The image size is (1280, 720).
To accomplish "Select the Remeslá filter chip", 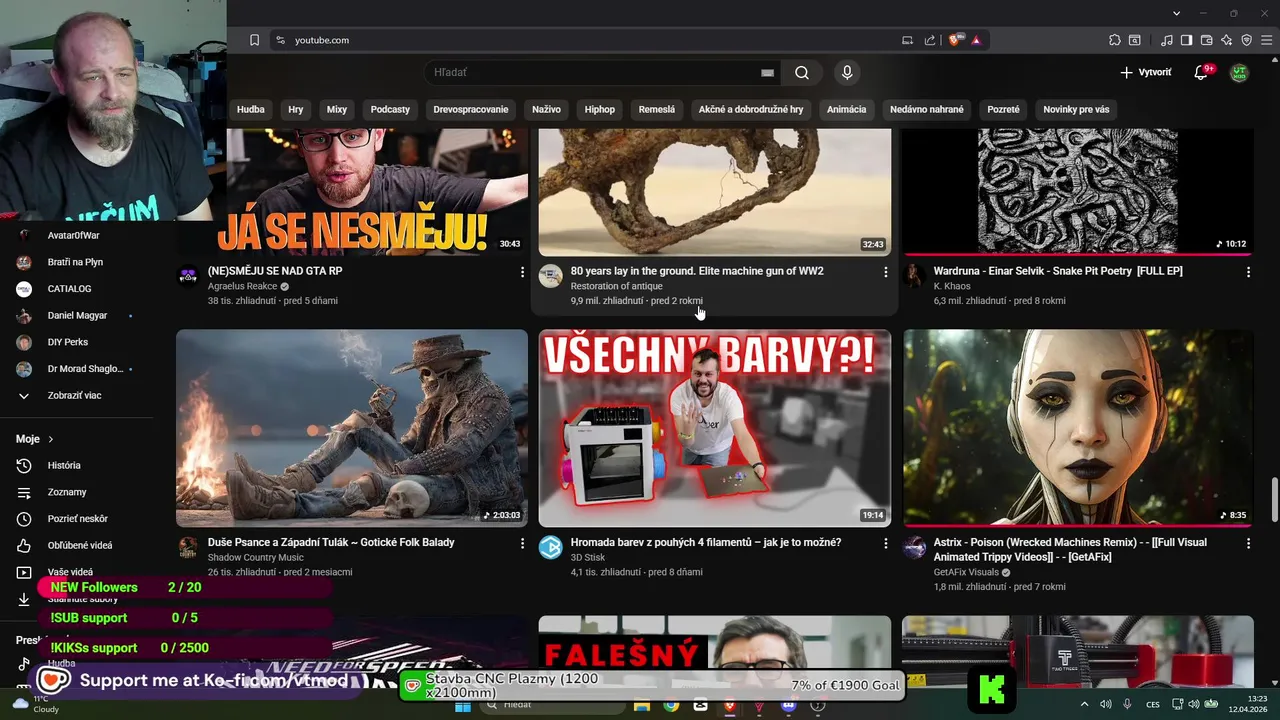I will pyautogui.click(x=657, y=109).
